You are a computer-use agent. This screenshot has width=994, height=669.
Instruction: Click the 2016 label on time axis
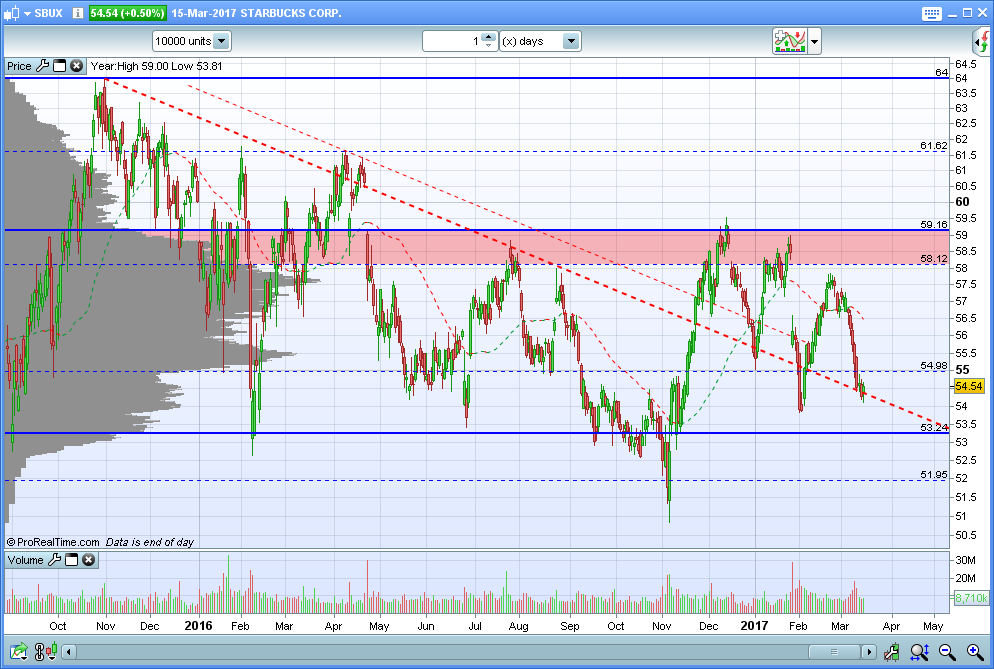(x=198, y=626)
